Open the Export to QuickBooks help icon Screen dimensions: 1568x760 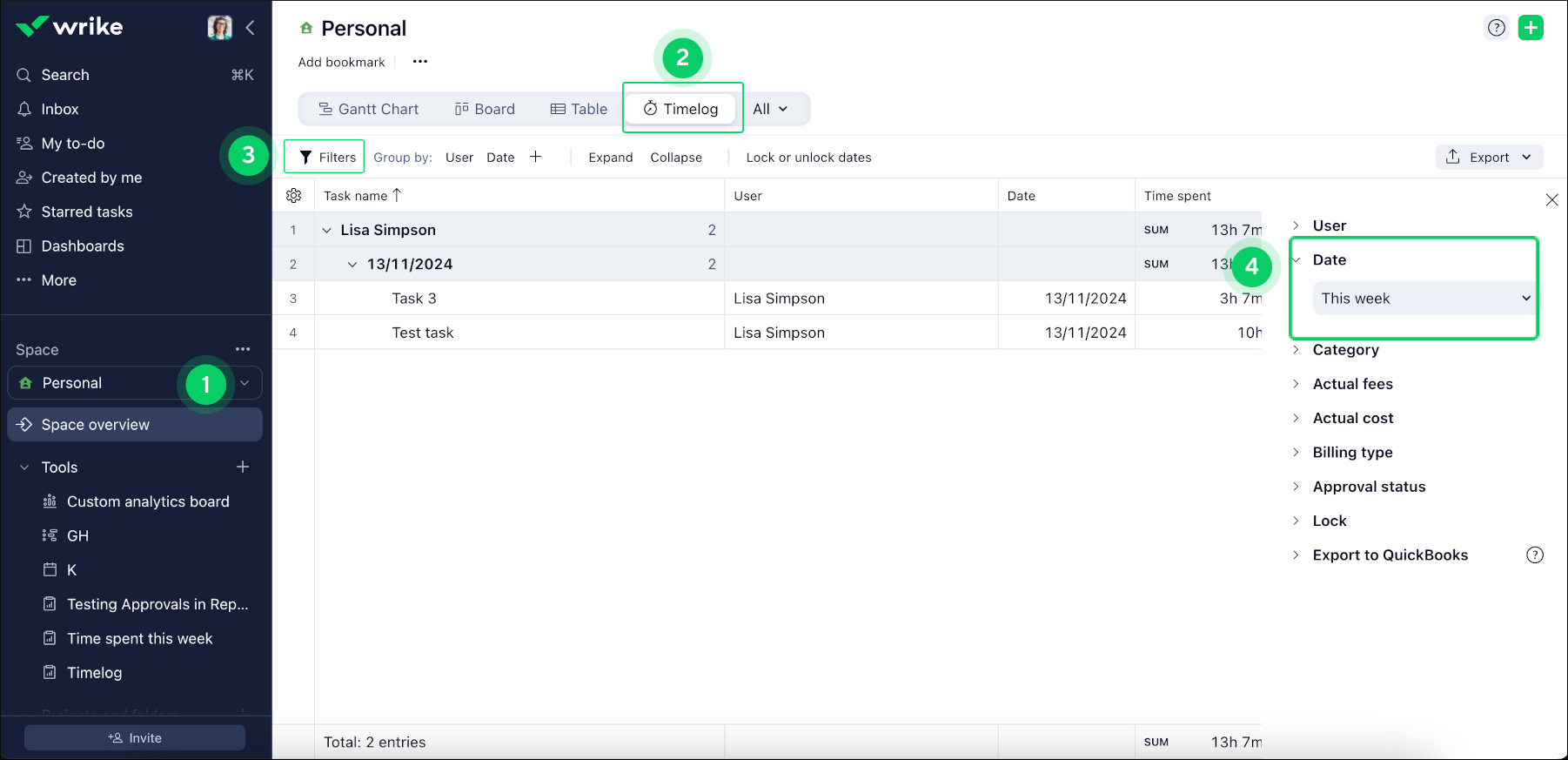pyautogui.click(x=1535, y=555)
